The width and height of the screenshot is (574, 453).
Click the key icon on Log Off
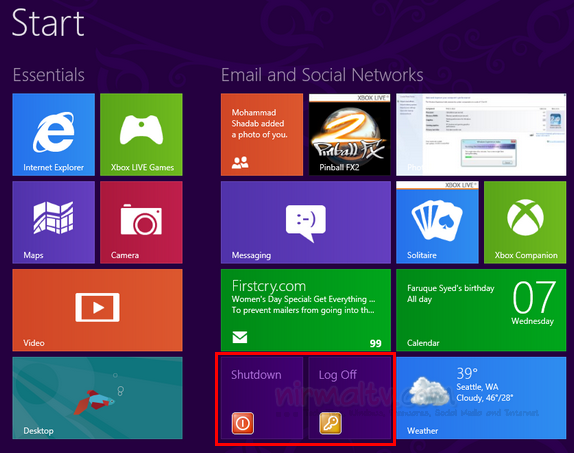click(331, 423)
